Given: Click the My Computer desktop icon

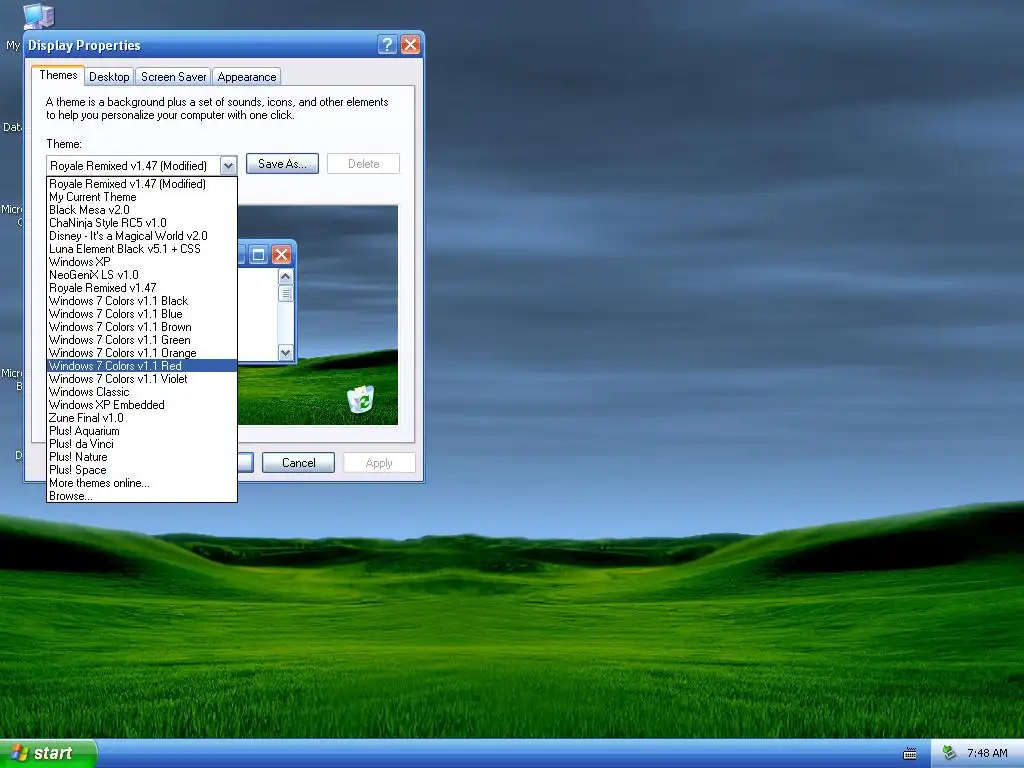Looking at the screenshot, I should [38, 16].
